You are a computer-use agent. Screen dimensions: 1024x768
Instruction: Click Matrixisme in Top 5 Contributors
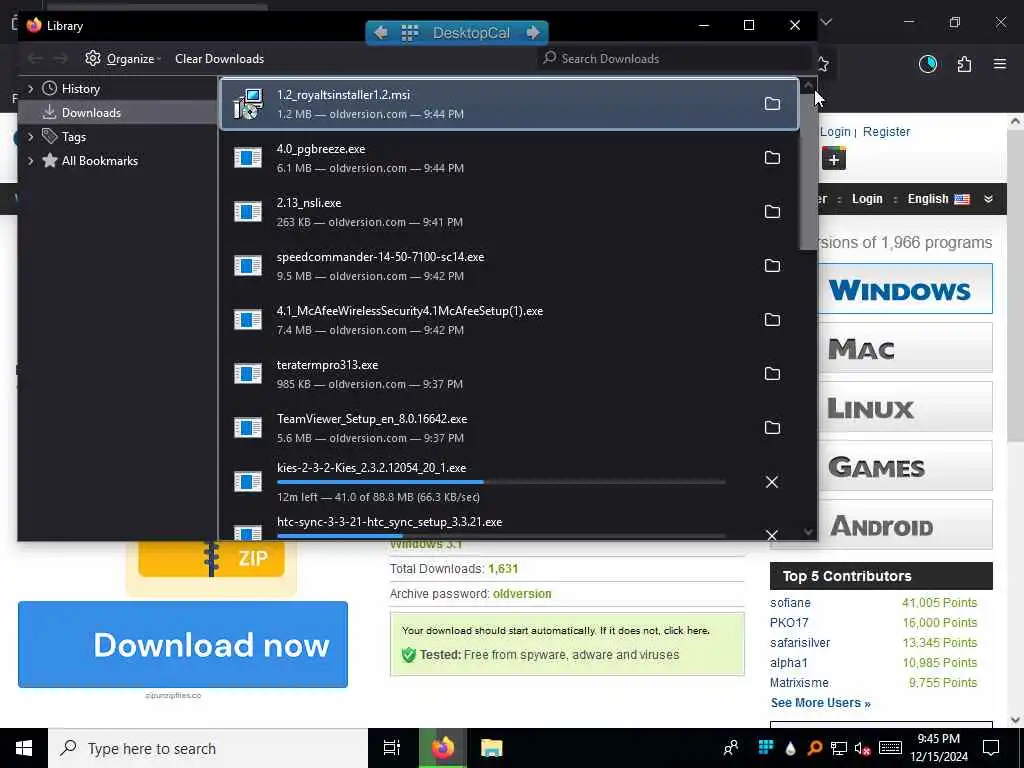(x=799, y=682)
